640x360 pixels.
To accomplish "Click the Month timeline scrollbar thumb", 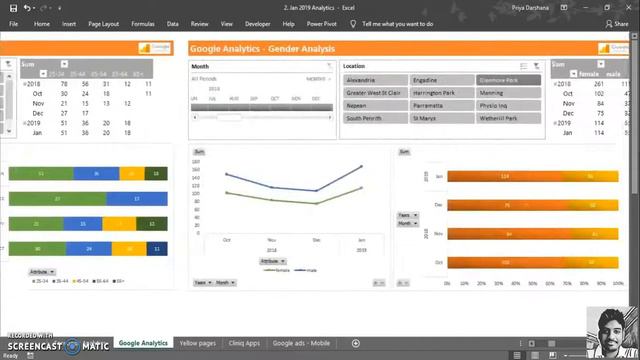I will pyautogui.click(x=229, y=118).
